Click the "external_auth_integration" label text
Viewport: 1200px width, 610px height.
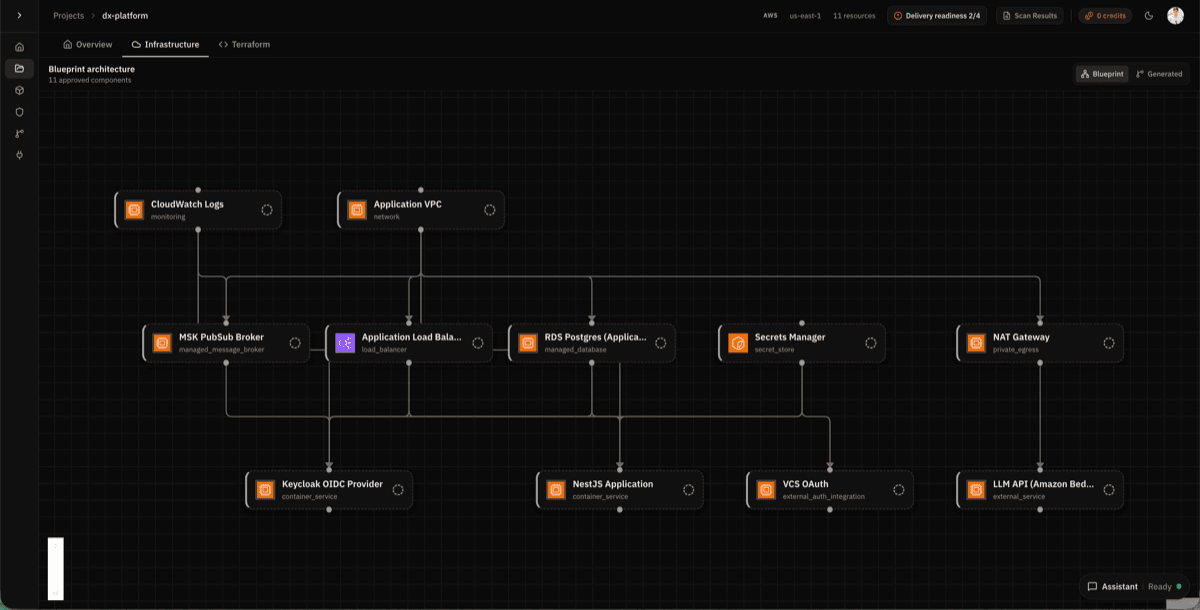pos(824,497)
